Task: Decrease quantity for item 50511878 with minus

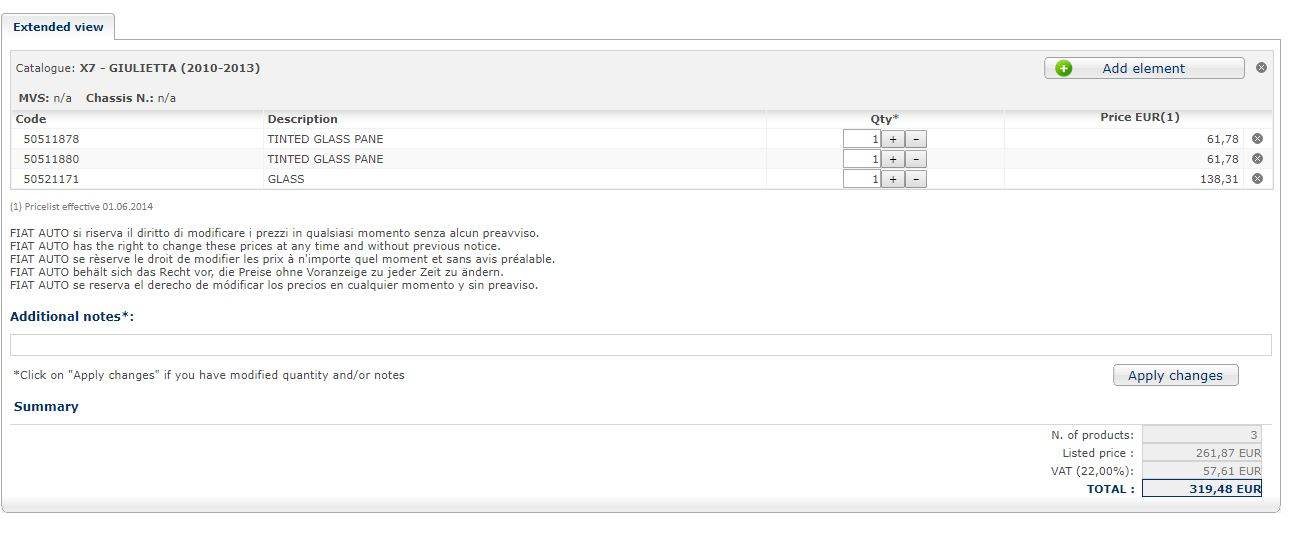Action: [916, 139]
